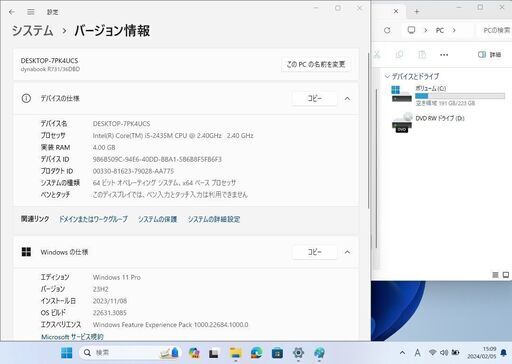512x364 pixels.
Task: Open the taskbar clock showing 15:09
Action: pyautogui.click(x=482, y=353)
